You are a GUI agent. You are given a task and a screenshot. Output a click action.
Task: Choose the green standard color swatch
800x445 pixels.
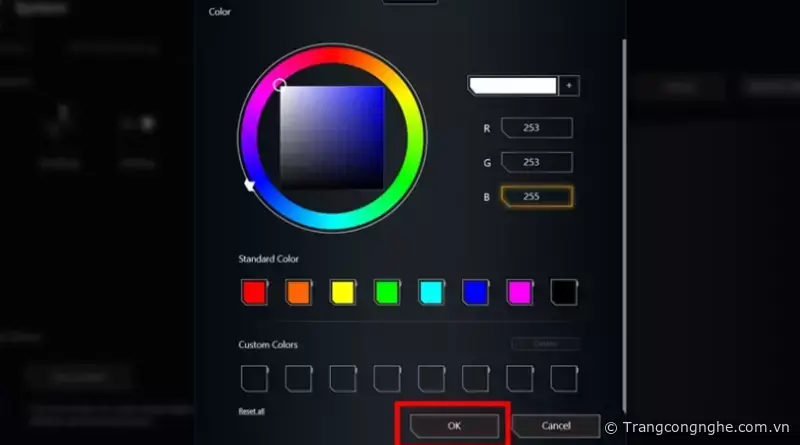pos(387,292)
